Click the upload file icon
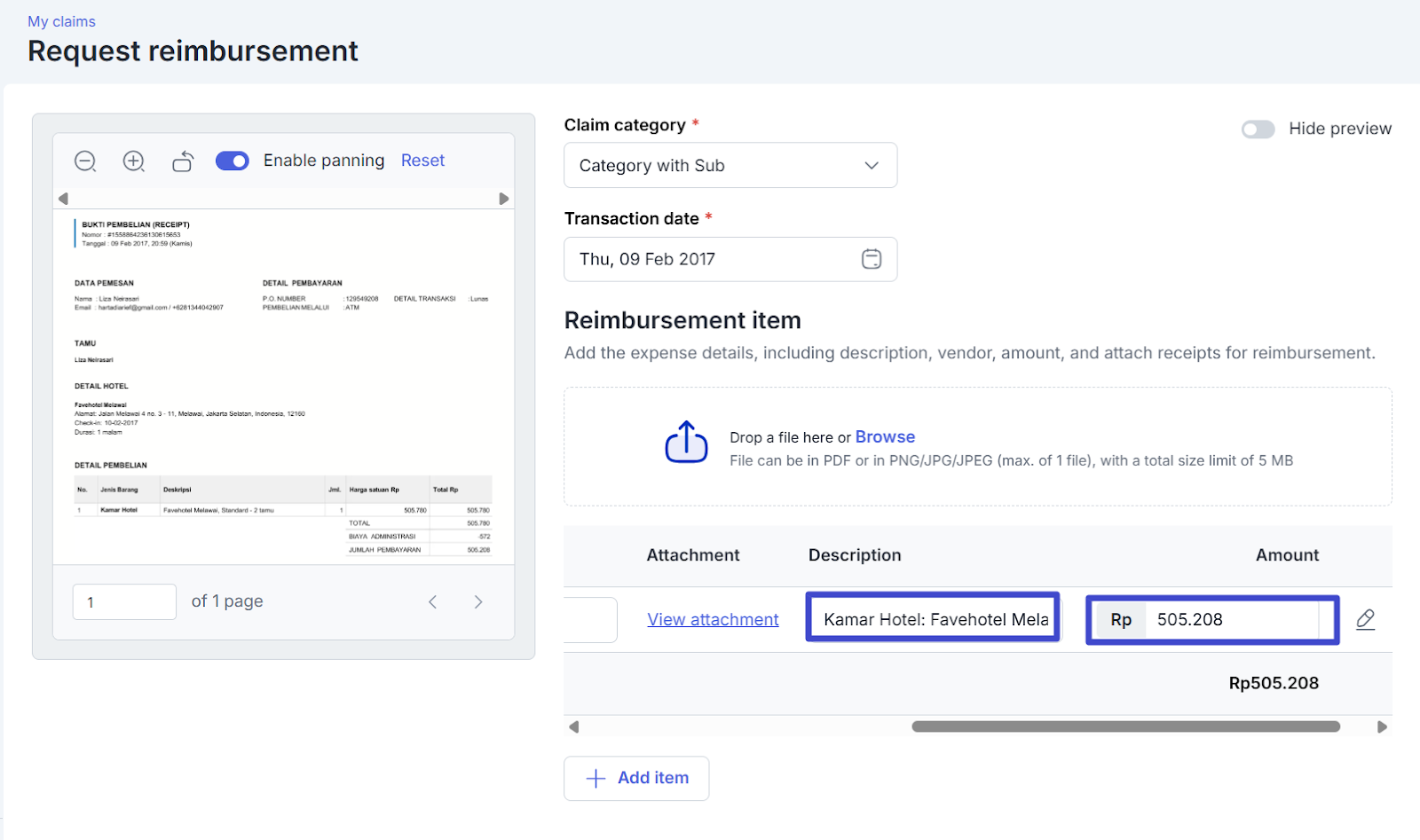 point(686,442)
